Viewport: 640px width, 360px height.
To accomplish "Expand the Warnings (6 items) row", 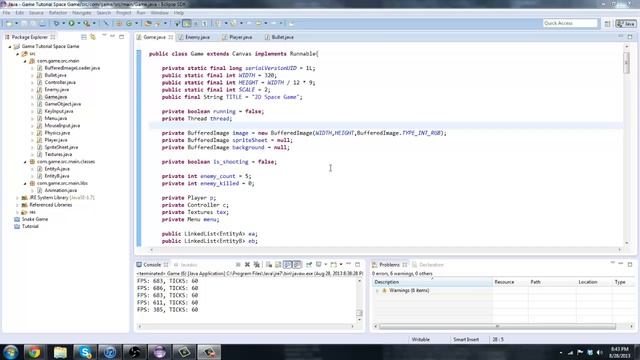I will click(x=377, y=291).
